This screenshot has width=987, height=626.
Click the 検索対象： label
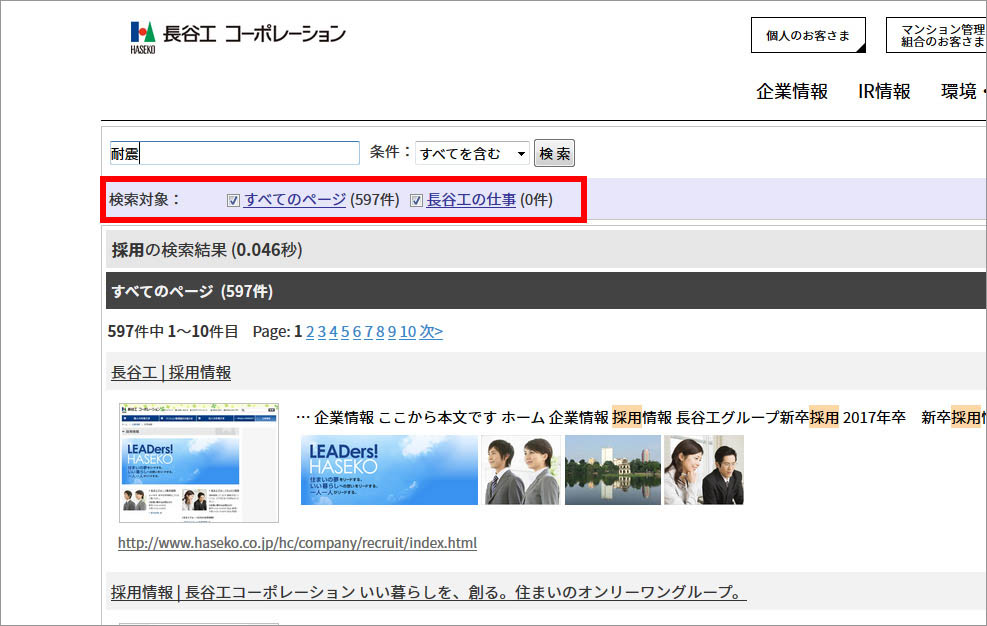pyautogui.click(x=145, y=200)
